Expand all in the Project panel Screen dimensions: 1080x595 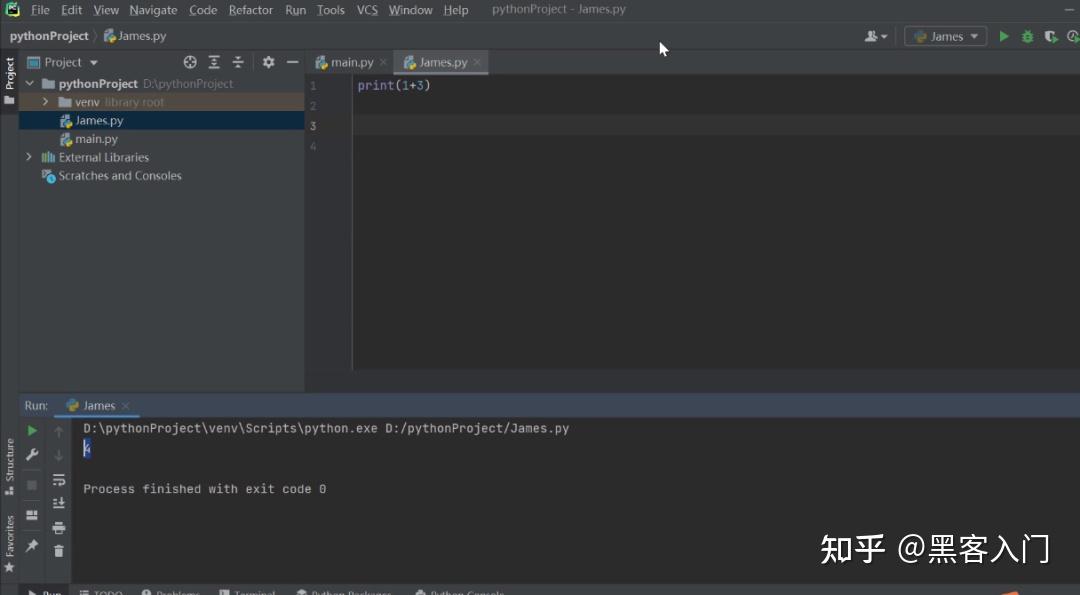pos(214,62)
